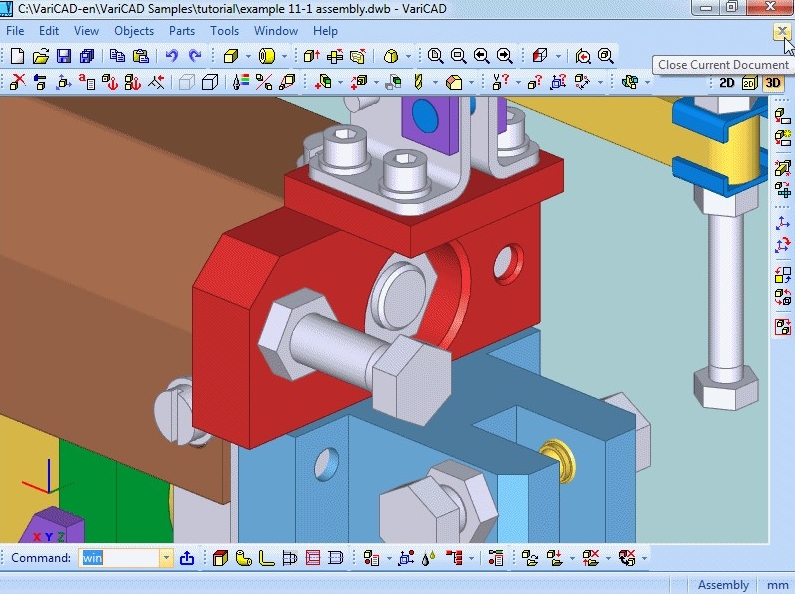Undo the last action
Screen dimensions: 795x594
172,56
